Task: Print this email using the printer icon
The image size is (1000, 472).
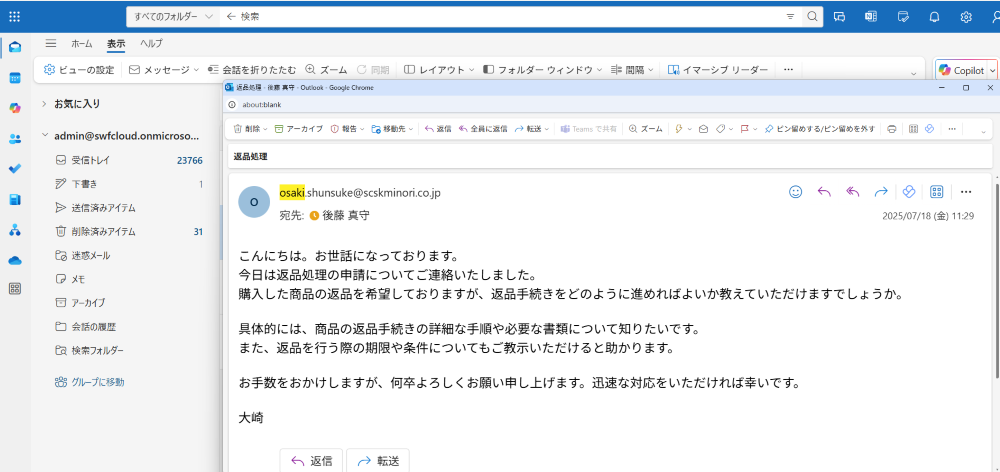Action: [891, 129]
